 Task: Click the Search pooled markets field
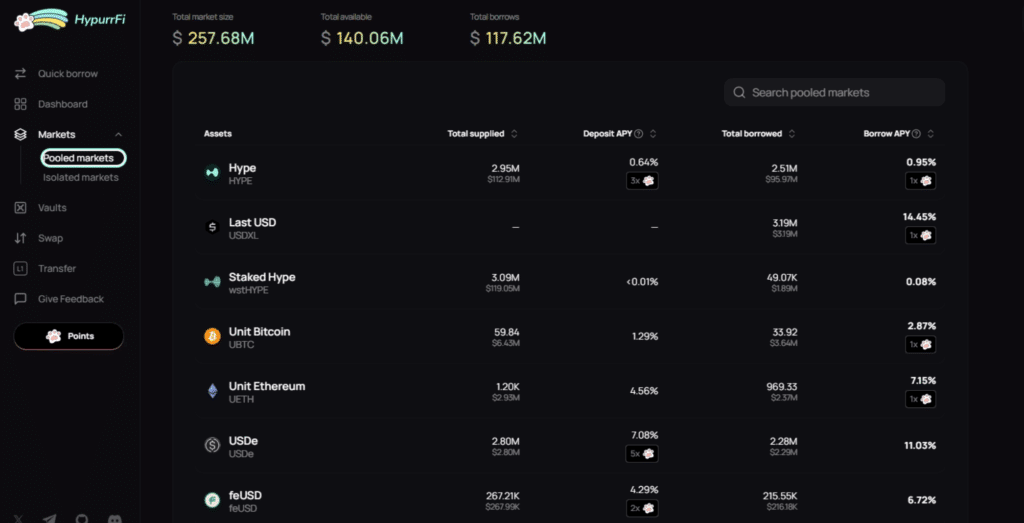coord(835,93)
